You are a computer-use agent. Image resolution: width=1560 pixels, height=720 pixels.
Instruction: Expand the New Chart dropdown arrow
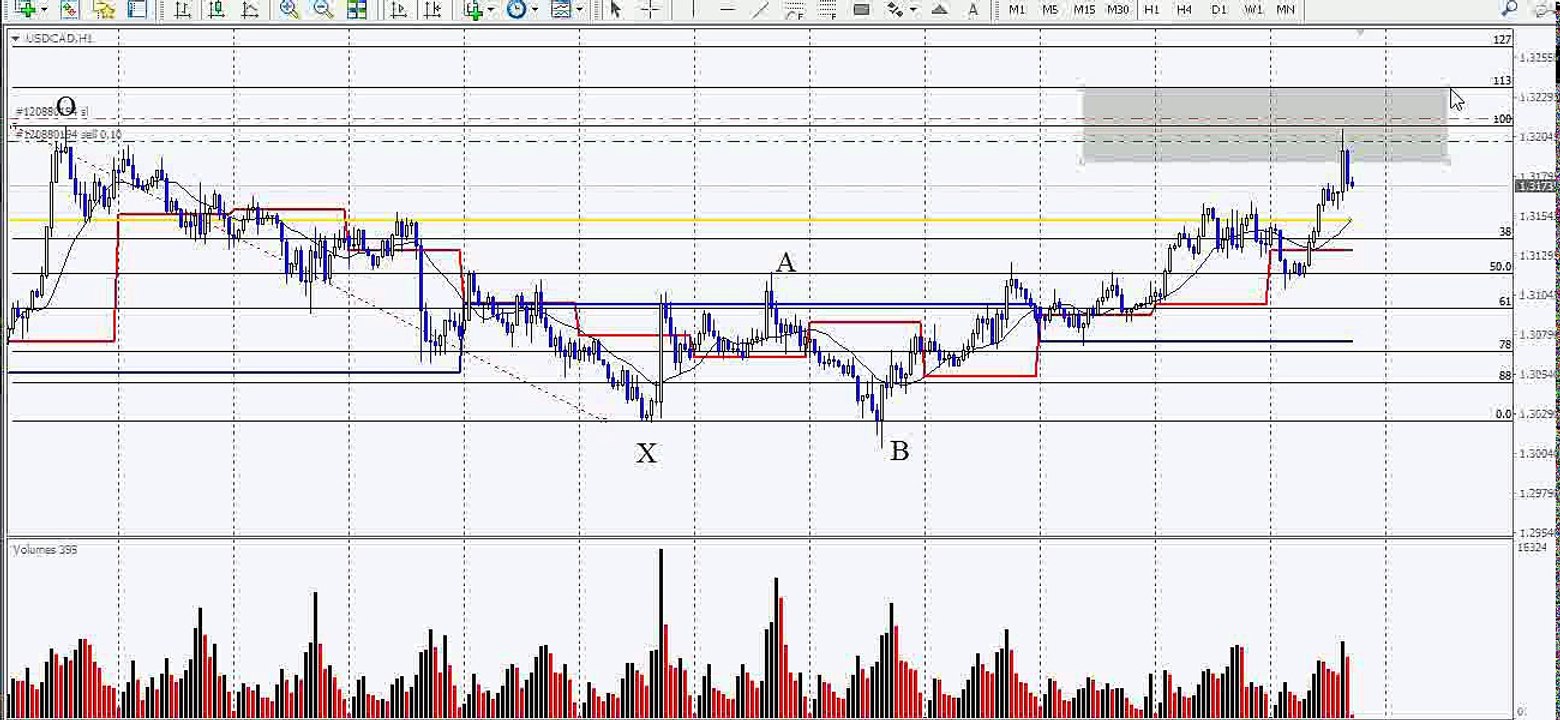point(43,9)
